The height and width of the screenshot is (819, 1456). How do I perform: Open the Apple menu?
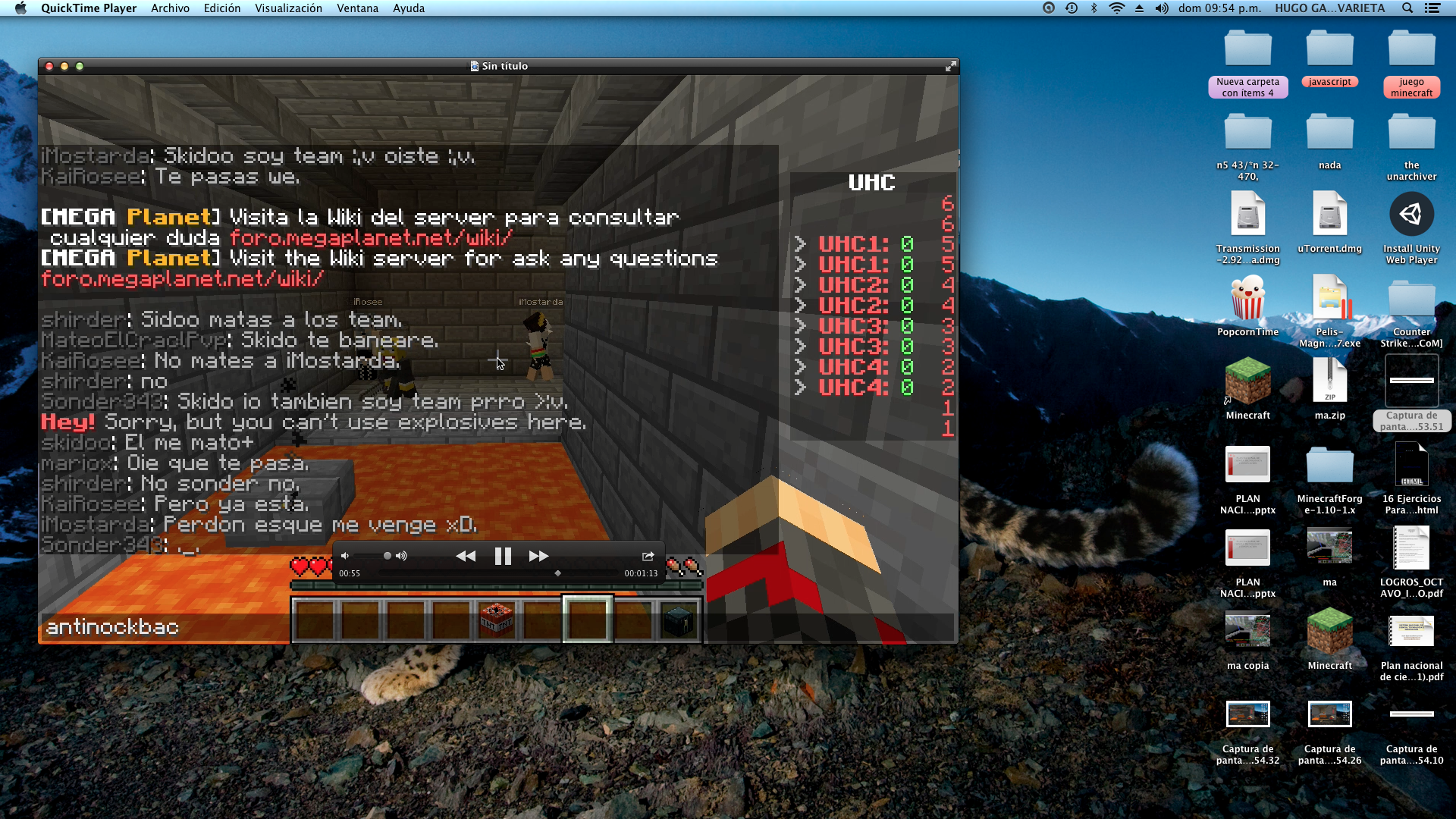(x=20, y=8)
